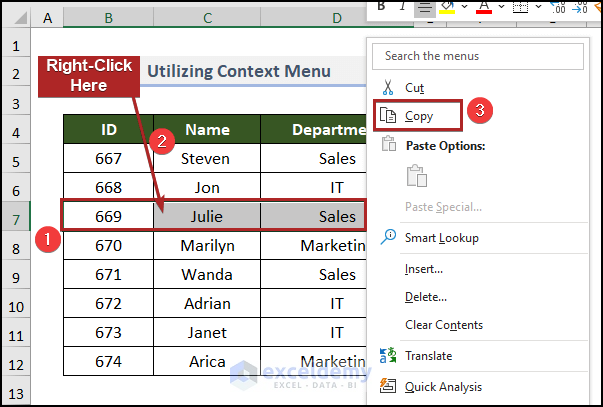The height and width of the screenshot is (407, 603).
Task: Toggle italic in the mini toolbar
Action: [402, 7]
